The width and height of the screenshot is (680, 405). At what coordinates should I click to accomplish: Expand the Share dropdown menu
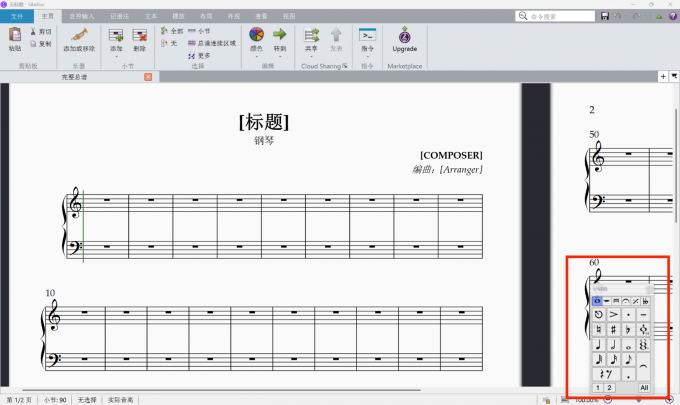(x=311, y=56)
